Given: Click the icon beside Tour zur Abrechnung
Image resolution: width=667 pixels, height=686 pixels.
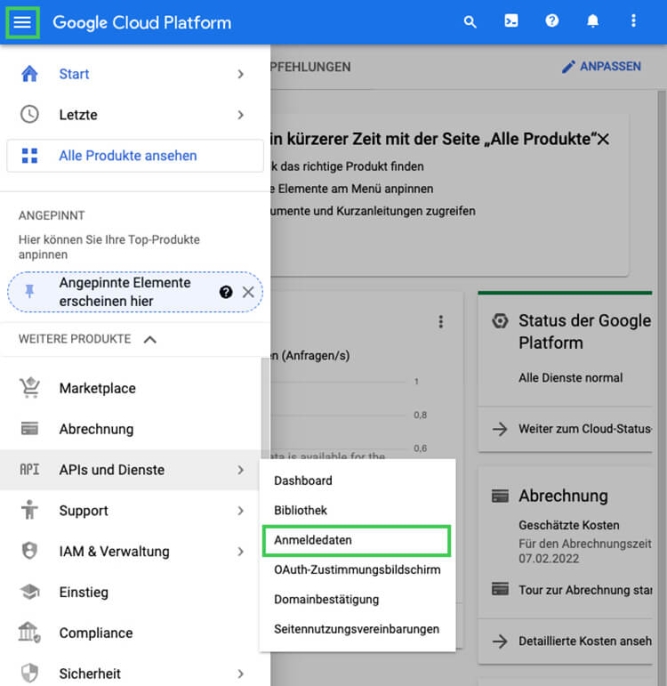Looking at the screenshot, I should point(500,589).
